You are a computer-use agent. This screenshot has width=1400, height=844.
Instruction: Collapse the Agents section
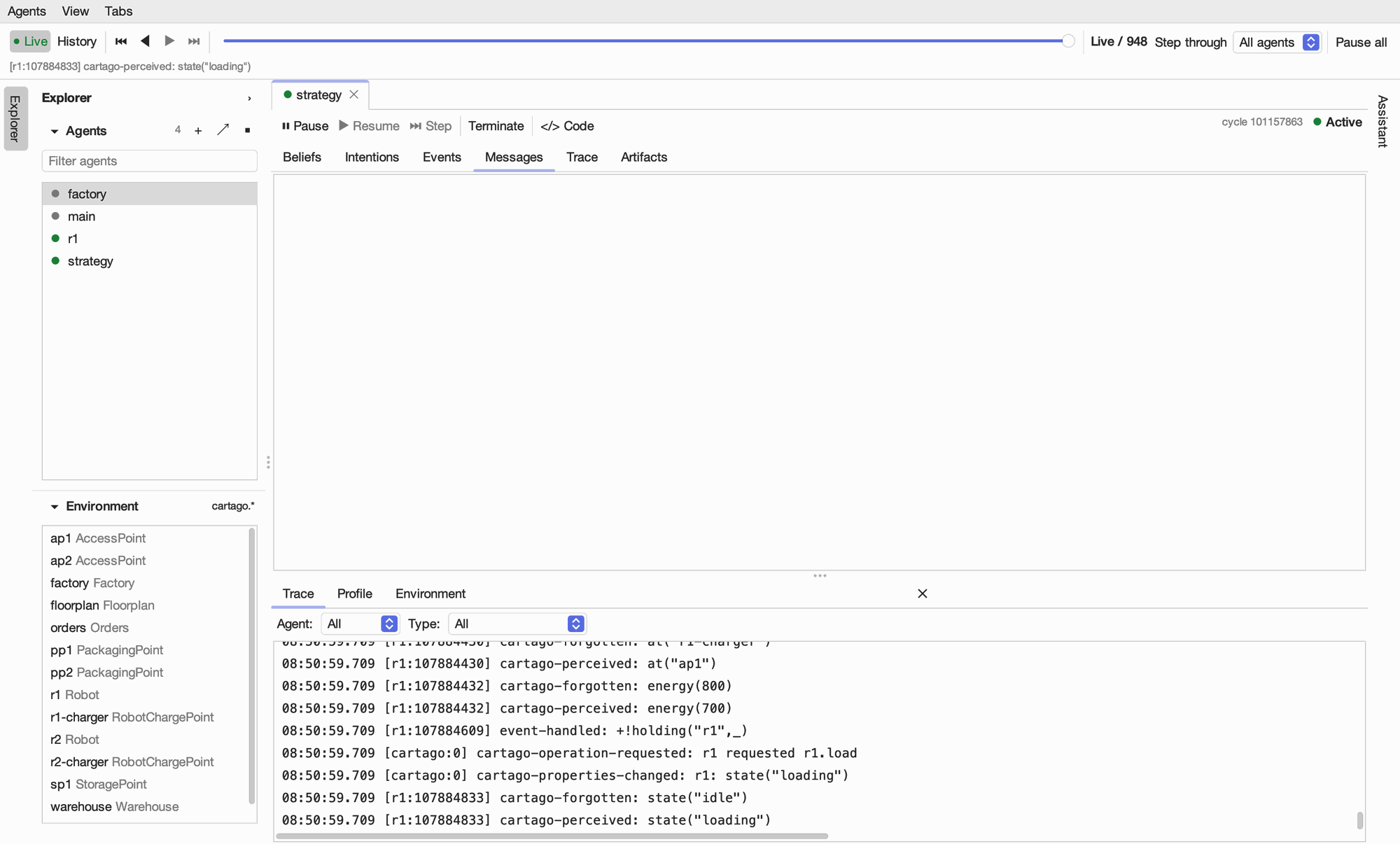(x=55, y=132)
